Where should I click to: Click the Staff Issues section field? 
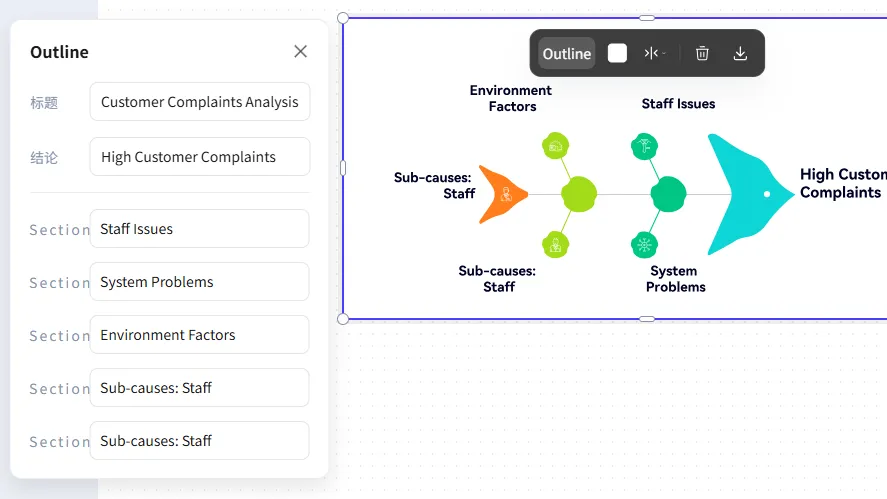click(200, 229)
